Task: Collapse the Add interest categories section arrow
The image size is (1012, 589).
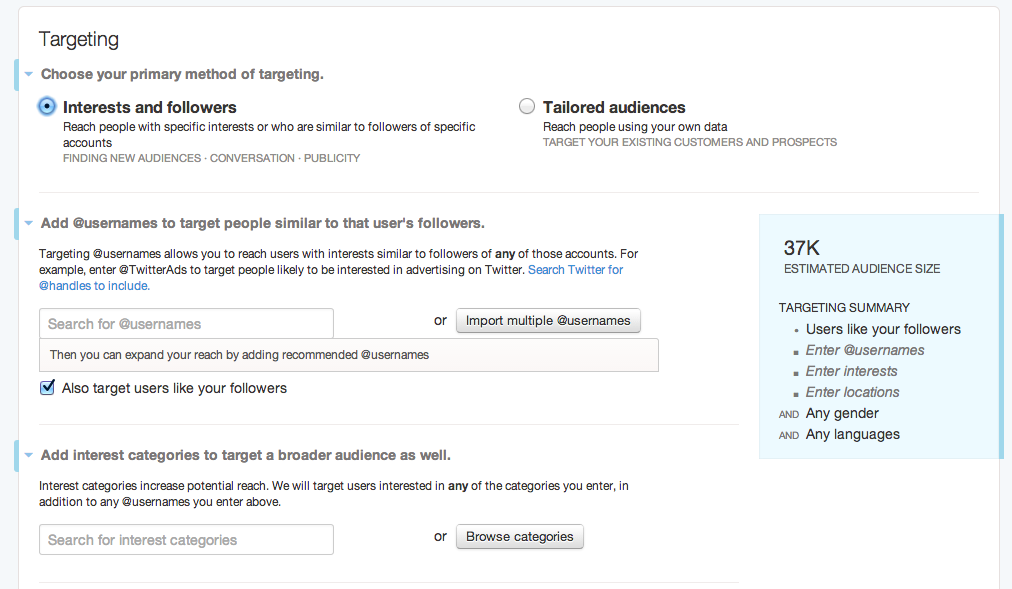Action: 29,455
